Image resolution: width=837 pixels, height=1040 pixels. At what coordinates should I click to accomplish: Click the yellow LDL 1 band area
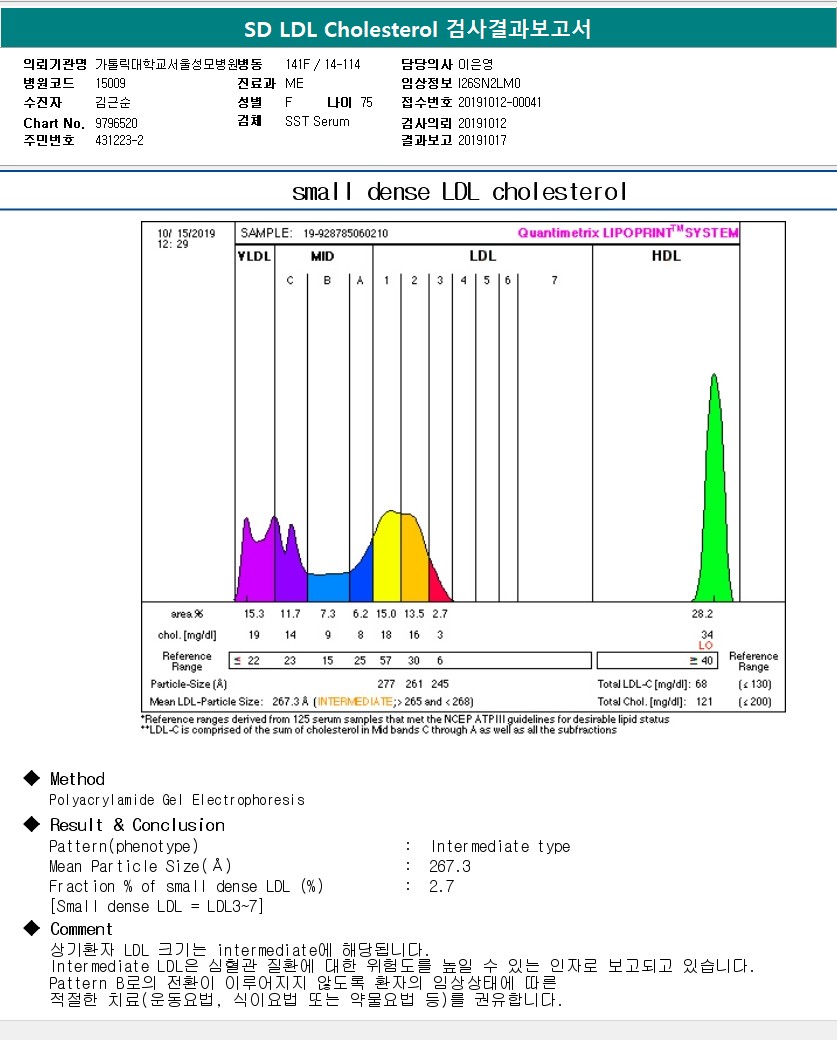click(387, 560)
